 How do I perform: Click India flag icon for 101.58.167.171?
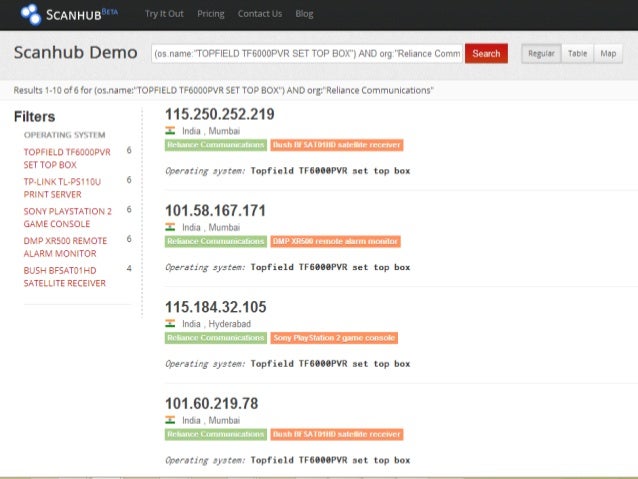click(x=170, y=227)
